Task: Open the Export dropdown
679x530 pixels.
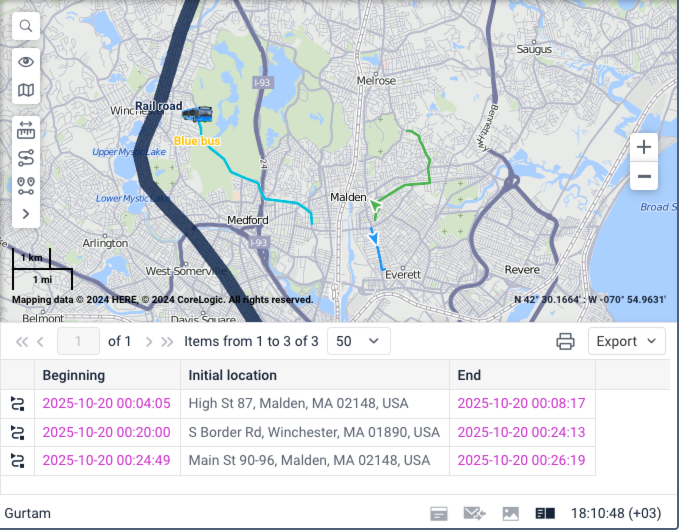Action: pos(626,341)
